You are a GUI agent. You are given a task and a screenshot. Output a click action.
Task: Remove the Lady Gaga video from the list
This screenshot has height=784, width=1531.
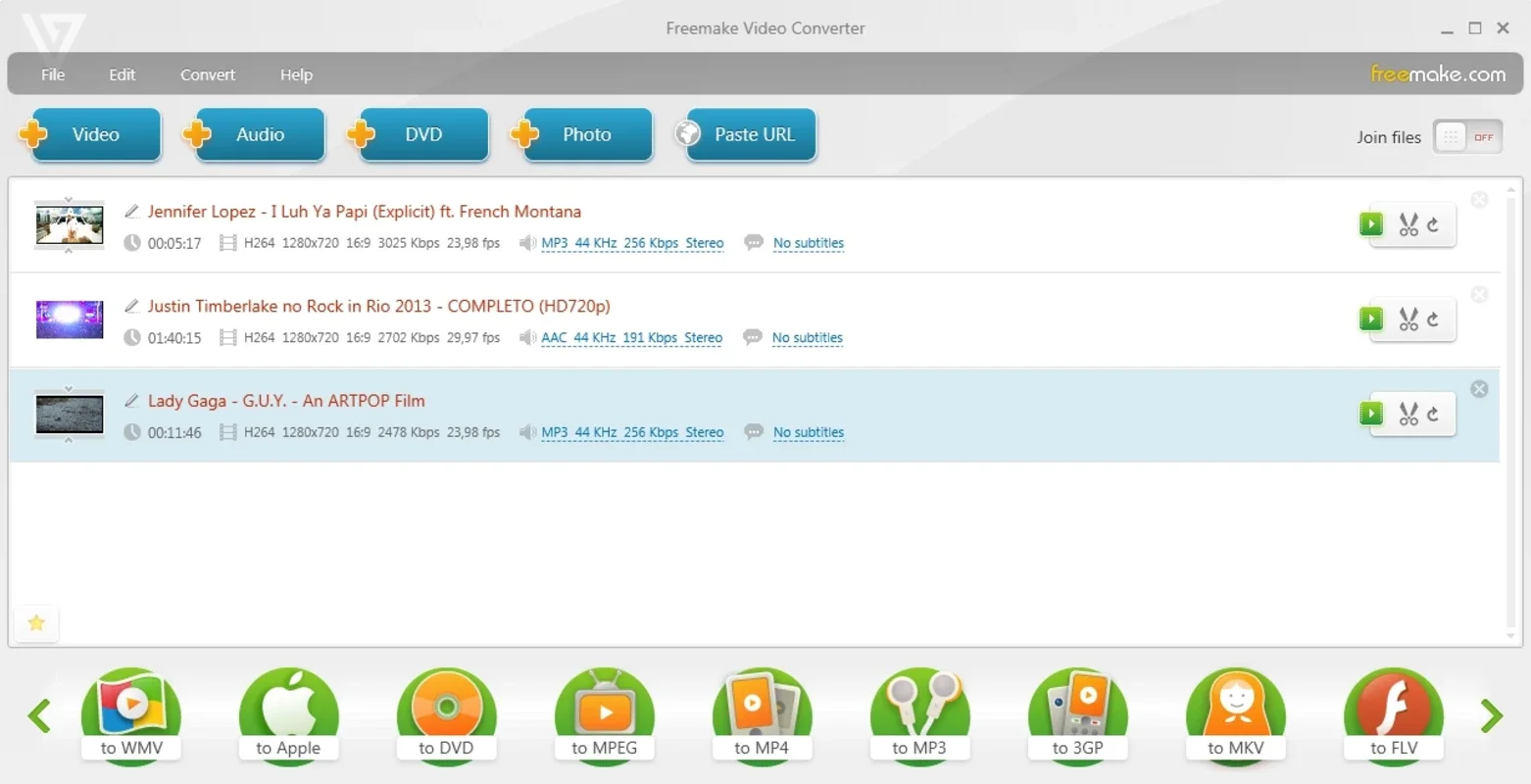pyautogui.click(x=1480, y=389)
